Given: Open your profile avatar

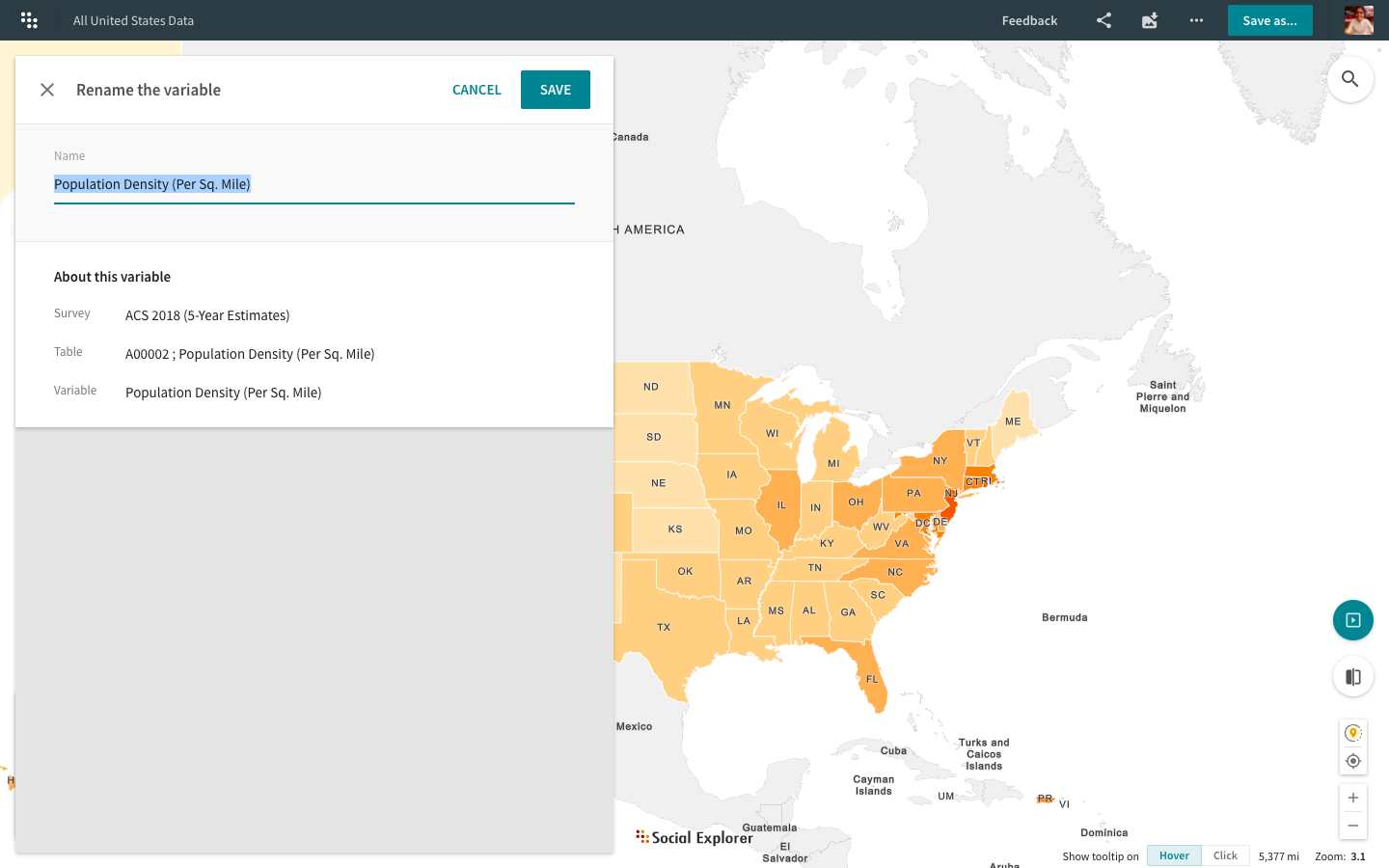Looking at the screenshot, I should 1358,19.
